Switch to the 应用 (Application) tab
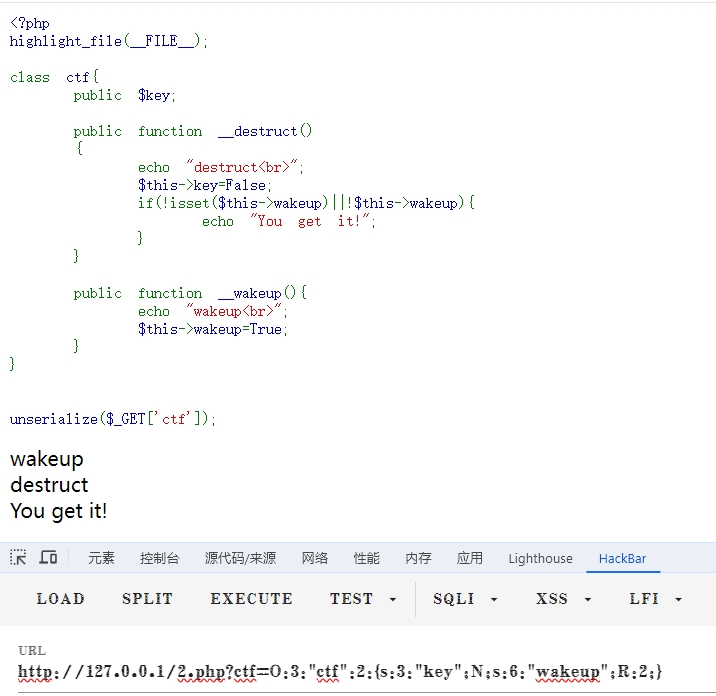Viewport: 716px width, 696px height. [469, 559]
